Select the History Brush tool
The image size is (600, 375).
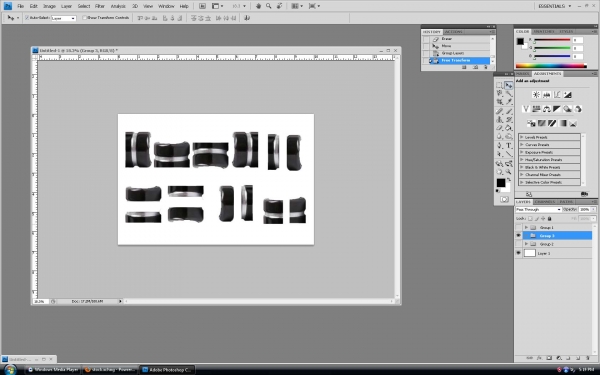tap(509, 119)
